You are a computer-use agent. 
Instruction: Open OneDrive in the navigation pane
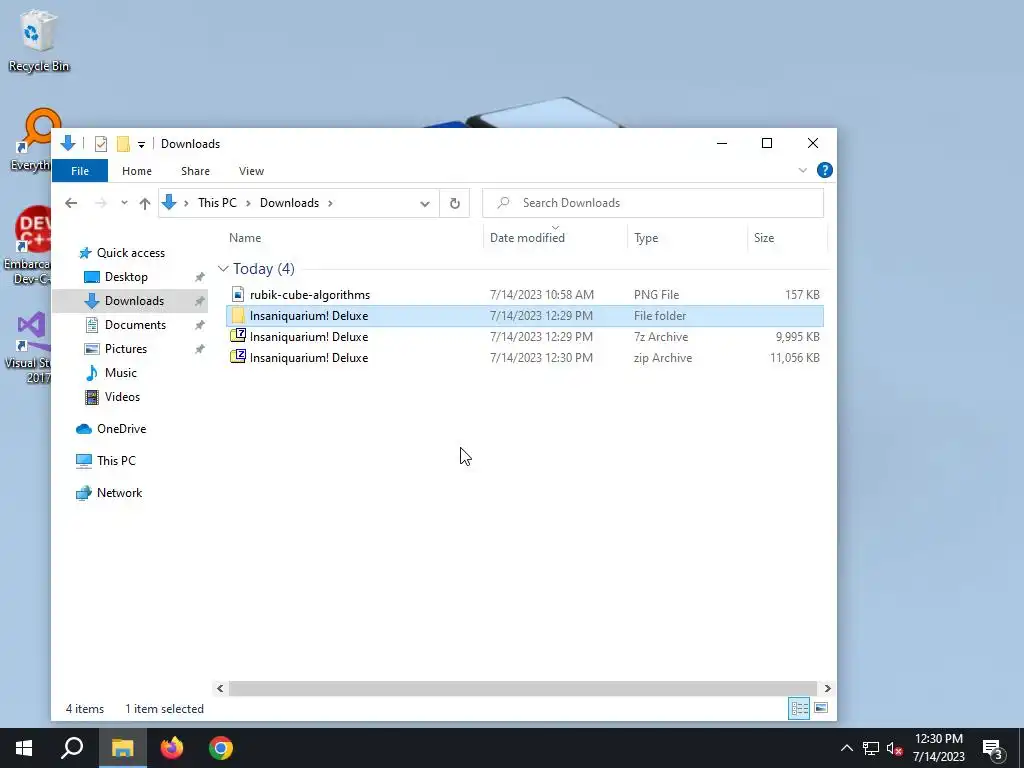click(x=121, y=429)
